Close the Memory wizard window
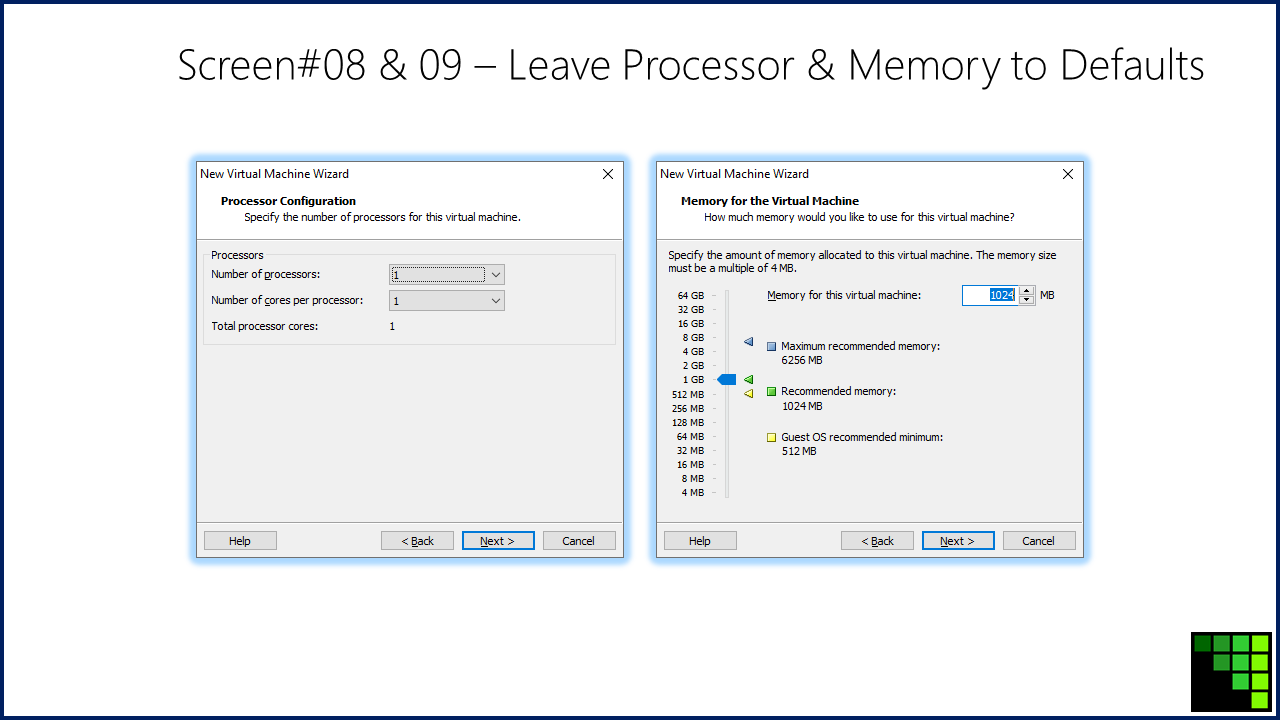1280x720 pixels. coord(1067,174)
